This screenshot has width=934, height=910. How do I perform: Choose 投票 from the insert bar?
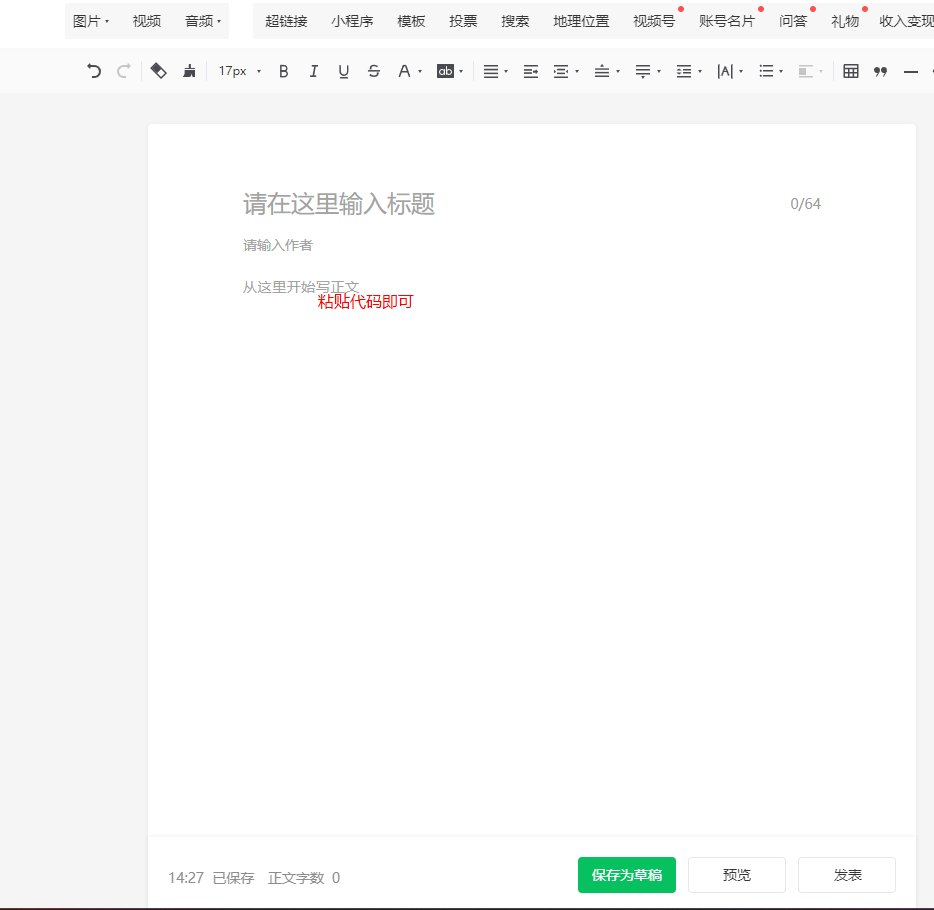[x=463, y=21]
